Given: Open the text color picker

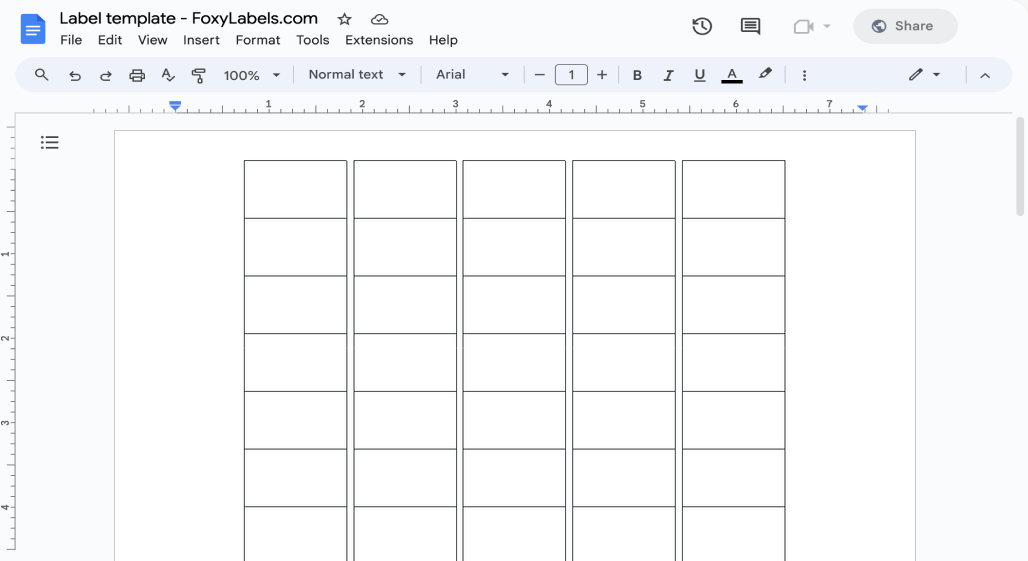Looking at the screenshot, I should (732, 75).
